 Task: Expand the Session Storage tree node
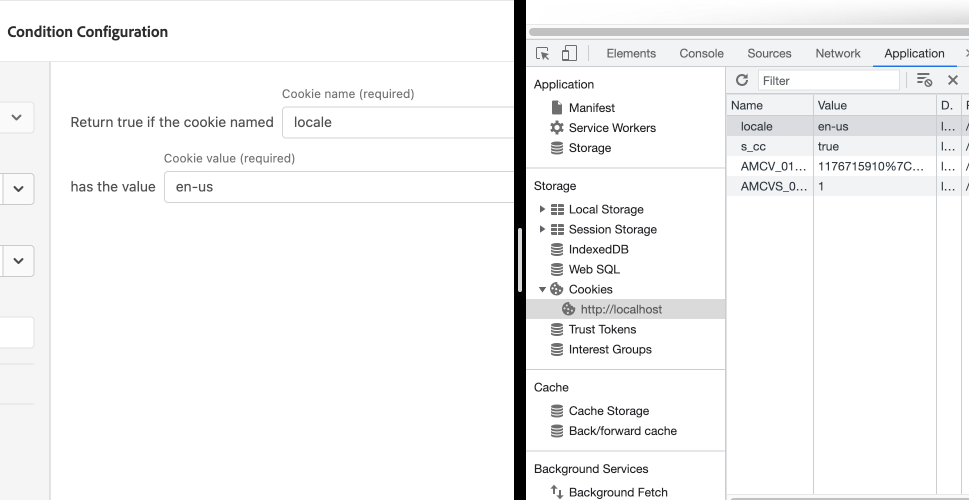click(x=542, y=229)
